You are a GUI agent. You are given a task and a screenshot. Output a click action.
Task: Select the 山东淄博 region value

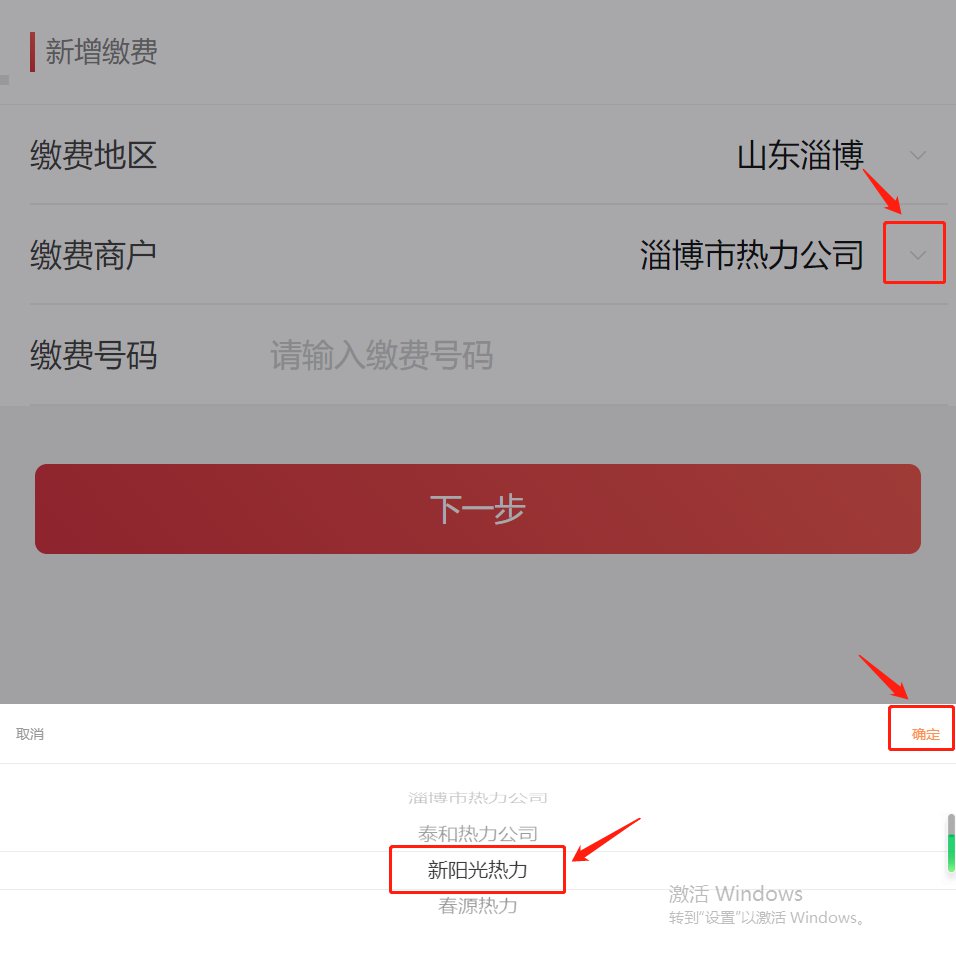tap(800, 155)
